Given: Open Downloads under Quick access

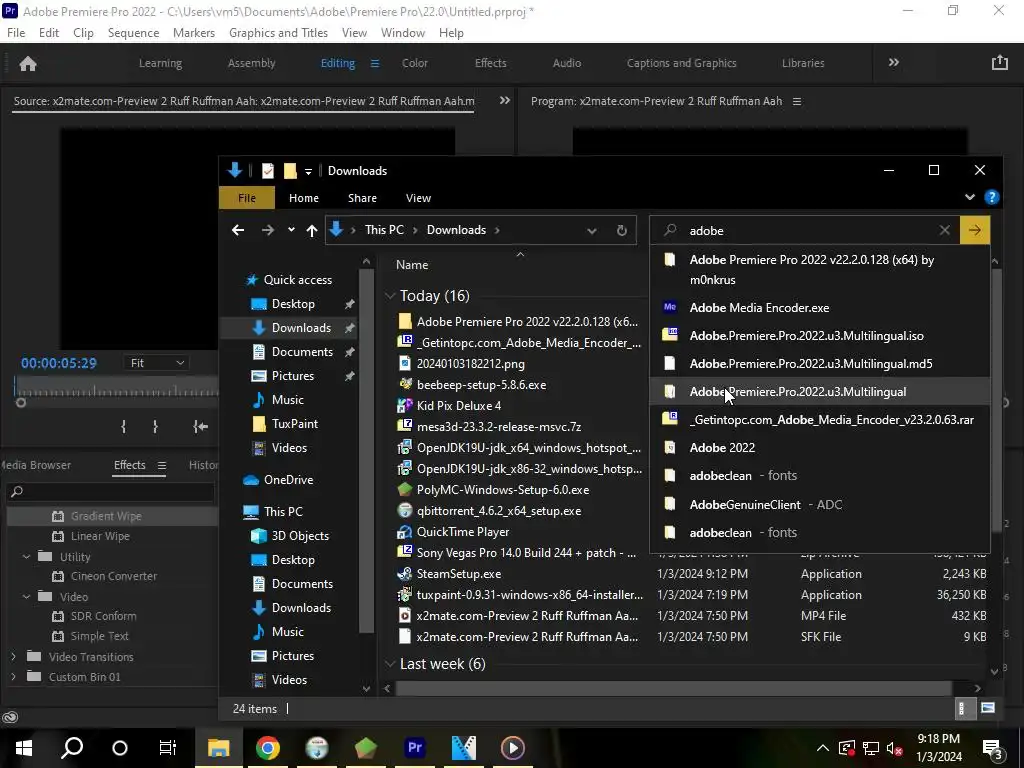Looking at the screenshot, I should pos(301,328).
